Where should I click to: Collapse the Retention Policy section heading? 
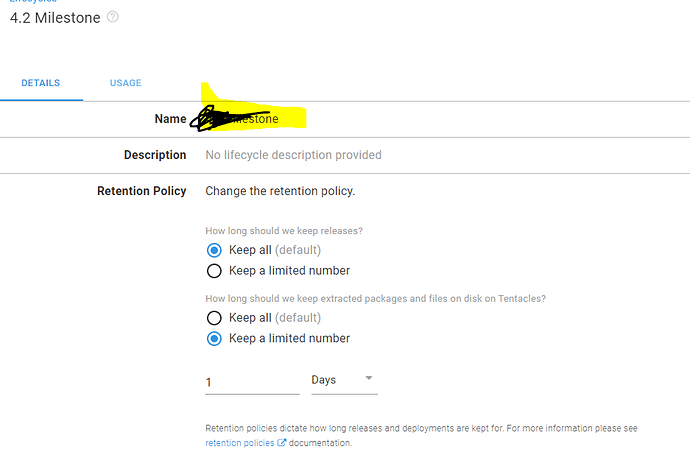[142, 191]
